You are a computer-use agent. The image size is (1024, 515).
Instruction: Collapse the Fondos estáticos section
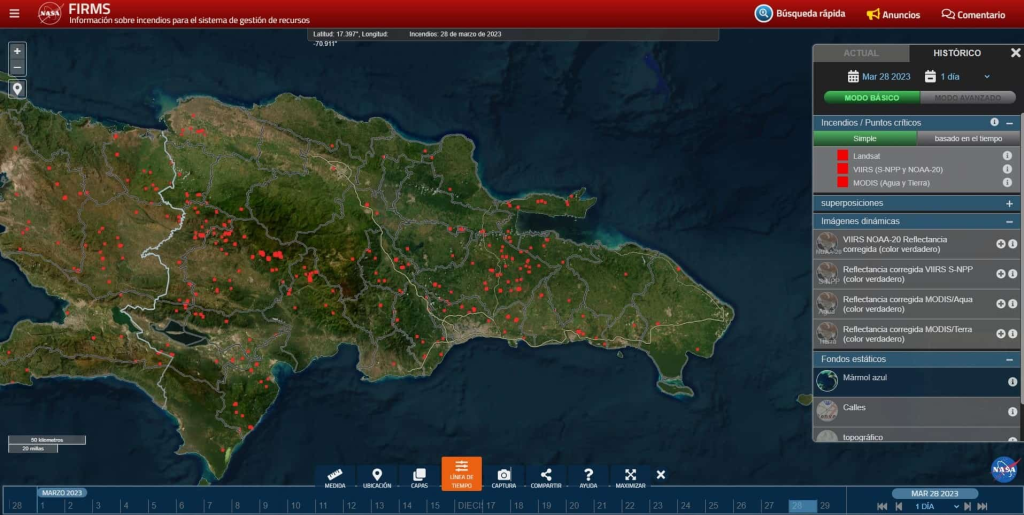[1010, 360]
